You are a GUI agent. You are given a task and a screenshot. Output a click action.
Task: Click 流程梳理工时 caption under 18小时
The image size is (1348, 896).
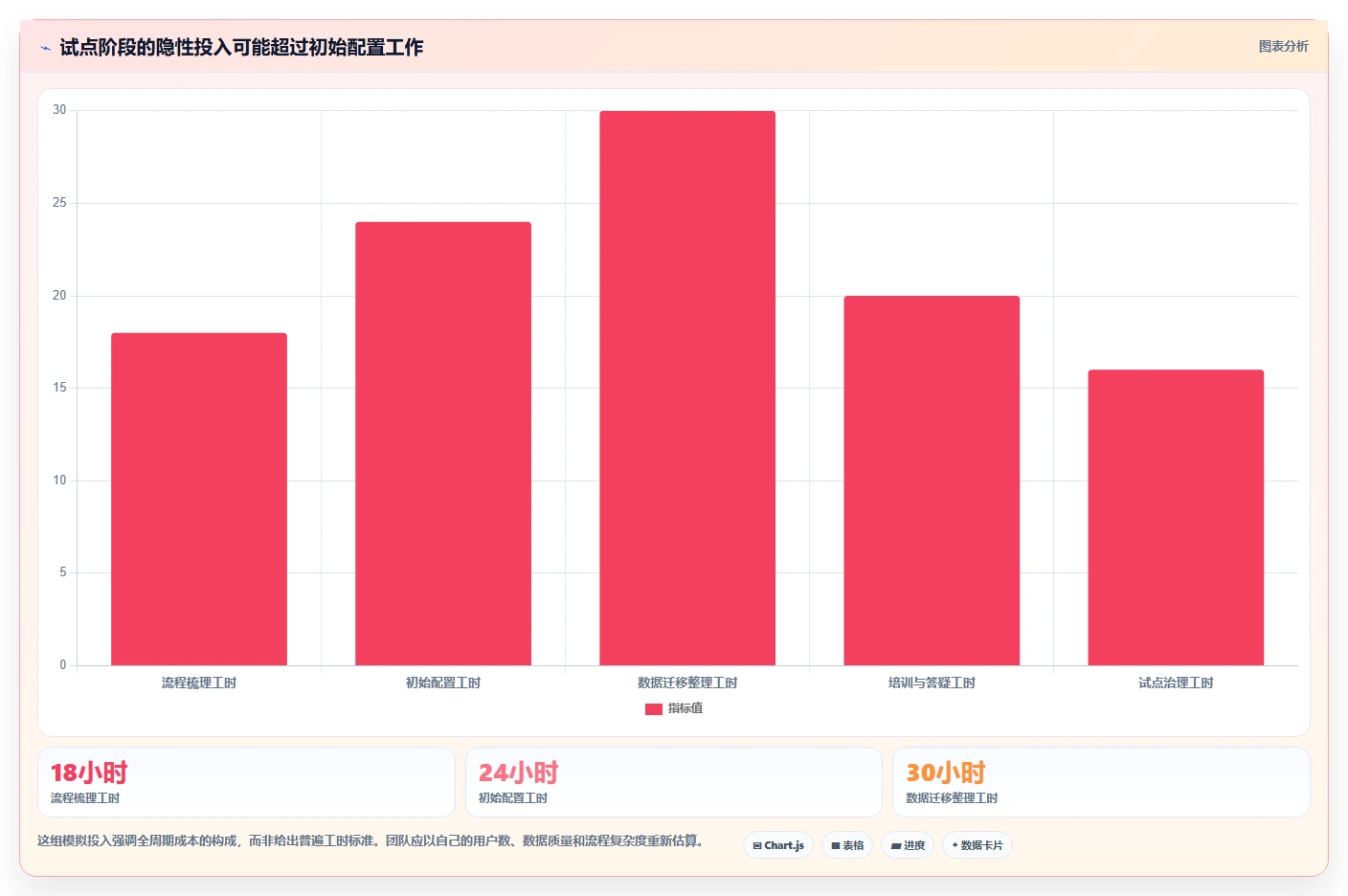85,797
